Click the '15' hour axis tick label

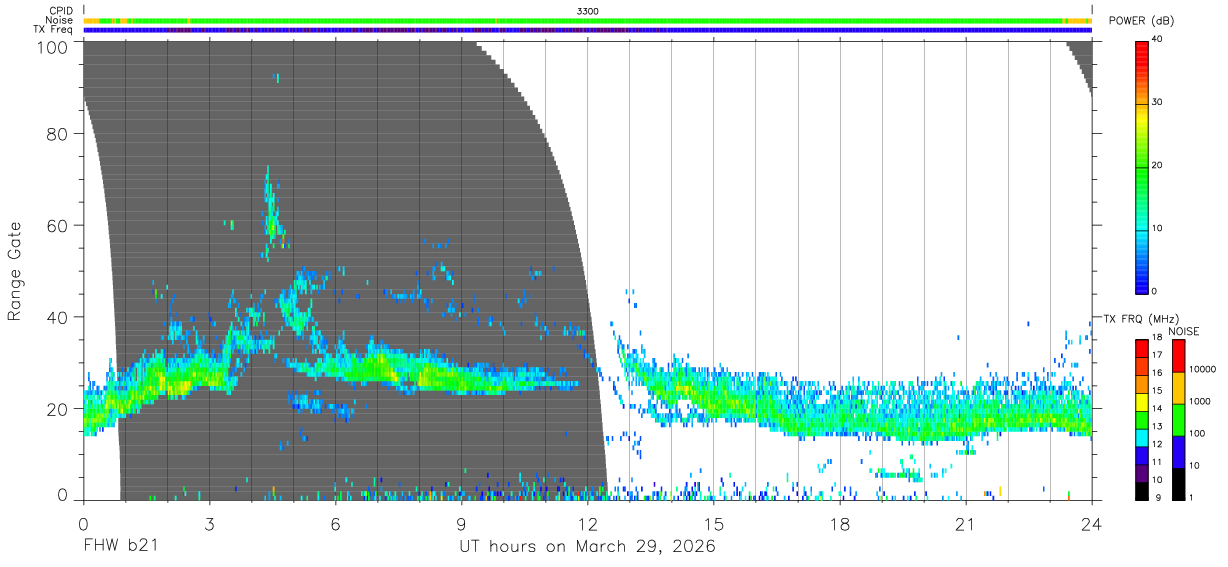click(714, 524)
